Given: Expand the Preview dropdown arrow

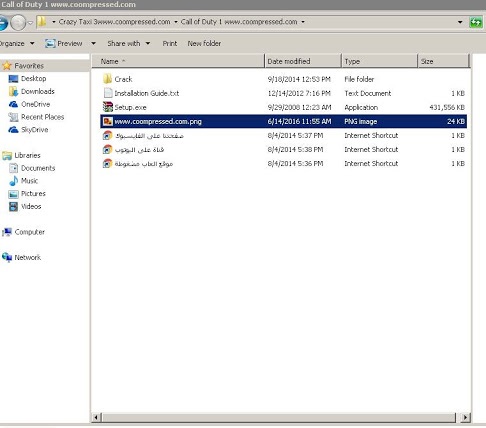Looking at the screenshot, I should coord(93,43).
